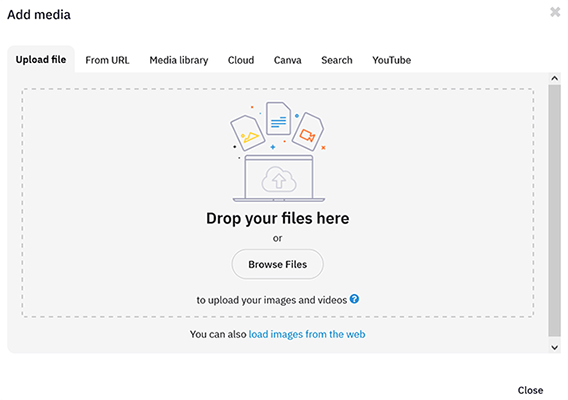This screenshot has width=568, height=400.
Task: Click the cloud upload arrow icon
Action: [279, 179]
